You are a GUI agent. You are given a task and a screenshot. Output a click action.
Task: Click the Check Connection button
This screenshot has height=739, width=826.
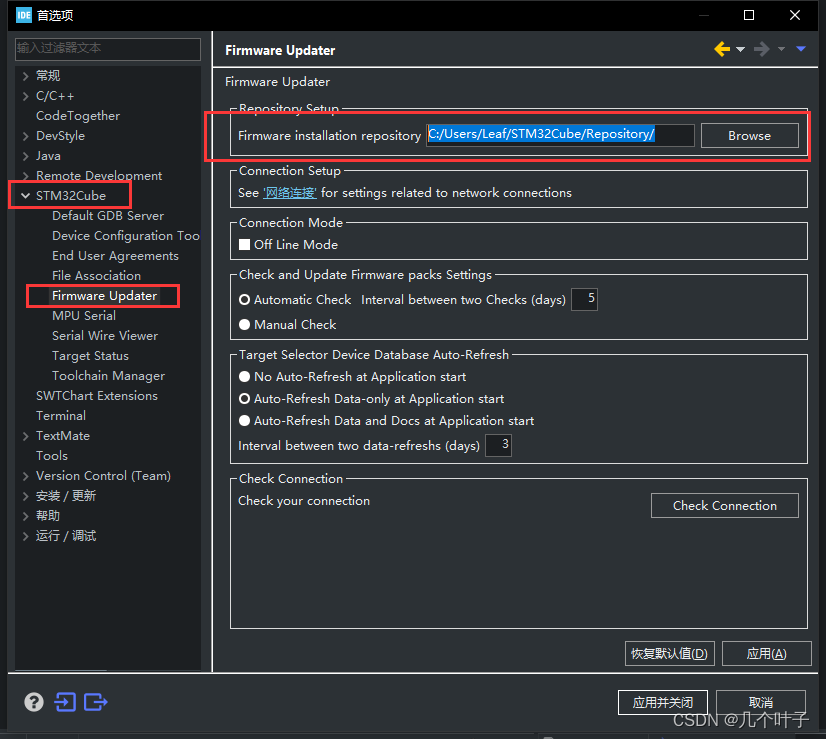click(x=725, y=506)
